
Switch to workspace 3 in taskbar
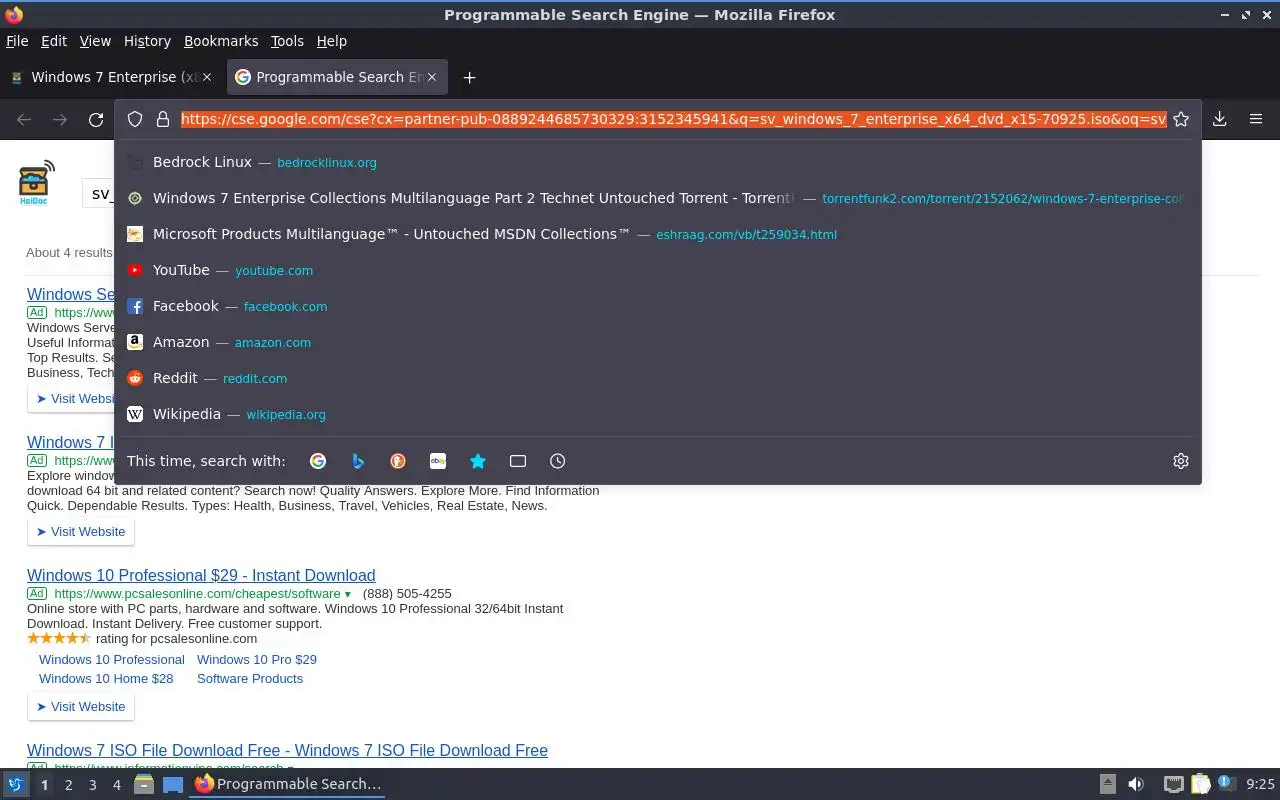point(92,785)
